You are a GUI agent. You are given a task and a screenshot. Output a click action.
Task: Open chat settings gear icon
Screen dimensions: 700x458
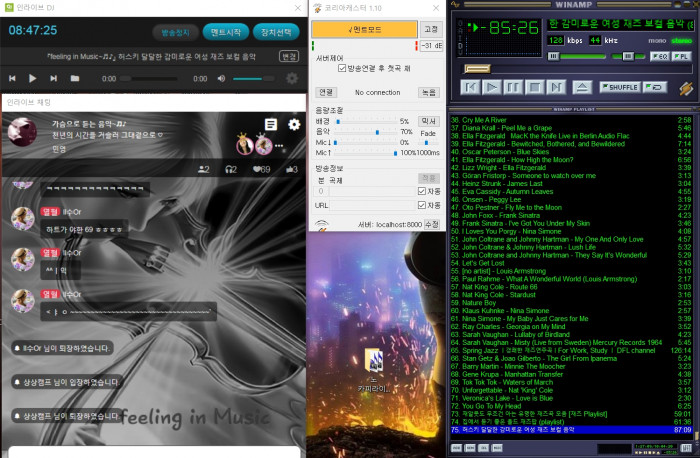pyautogui.click(x=294, y=124)
